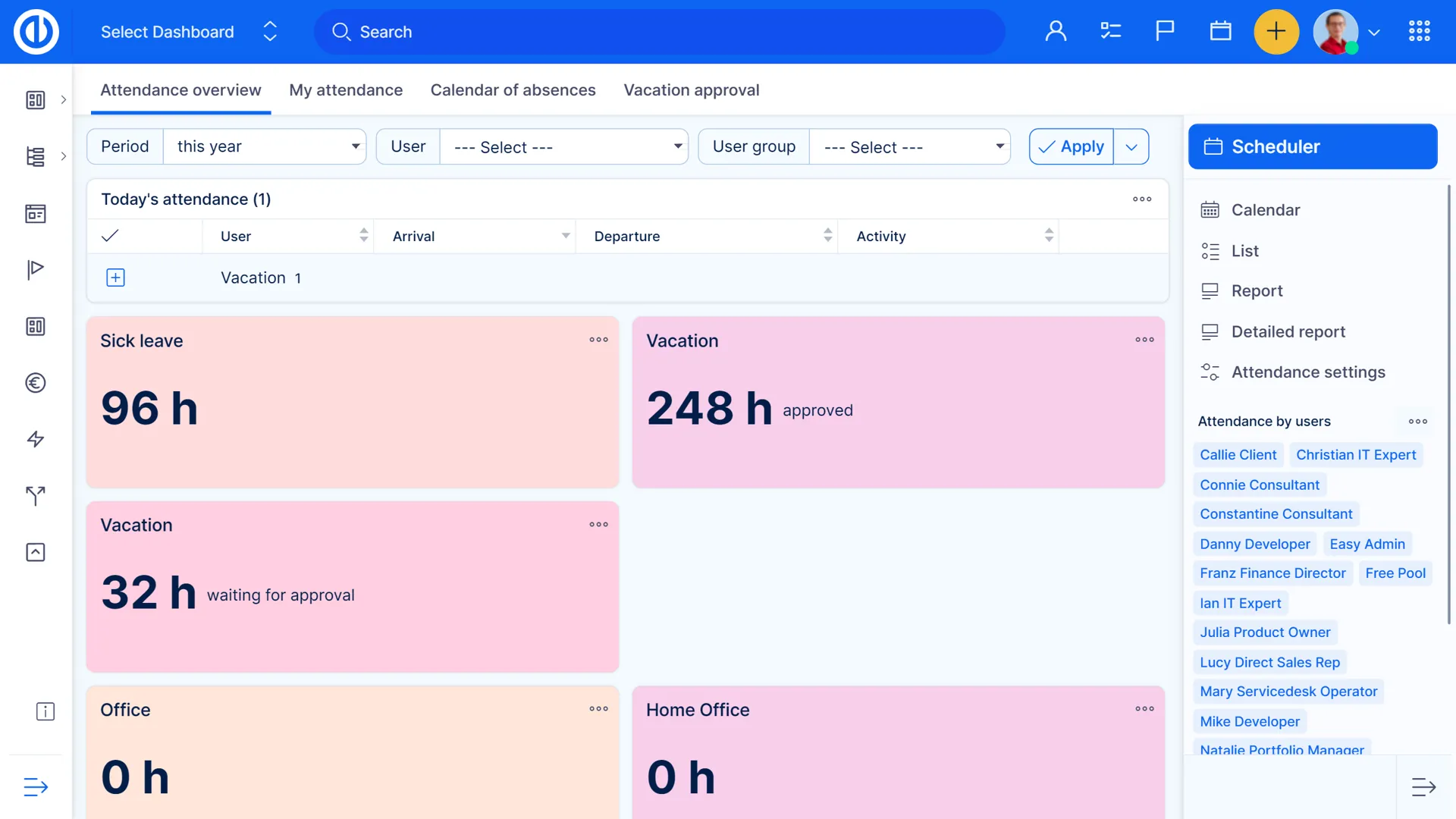Open the Calendar of absences tab
Screen dimensions: 1456x819
(x=513, y=90)
